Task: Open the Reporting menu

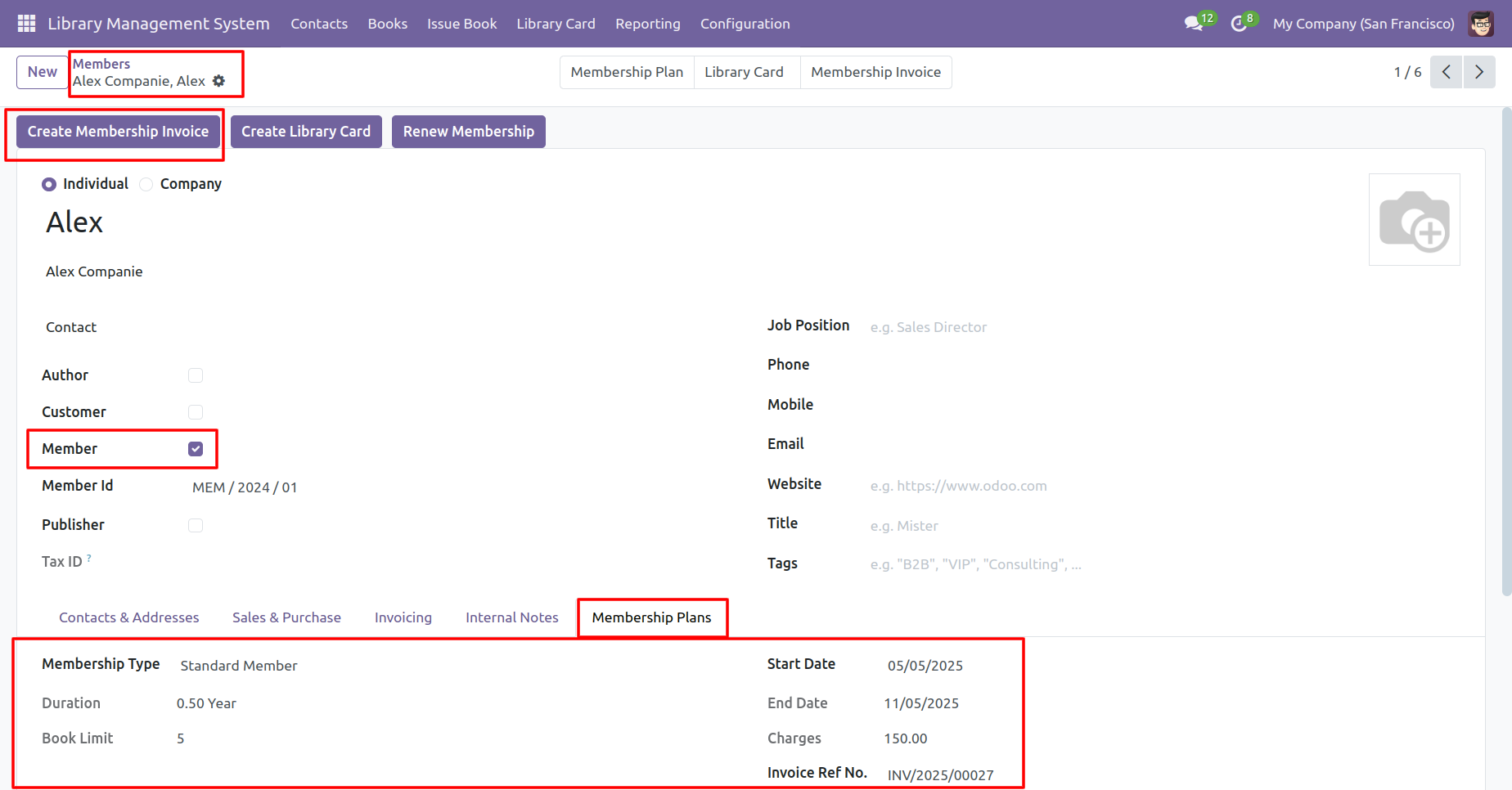Action: (647, 24)
